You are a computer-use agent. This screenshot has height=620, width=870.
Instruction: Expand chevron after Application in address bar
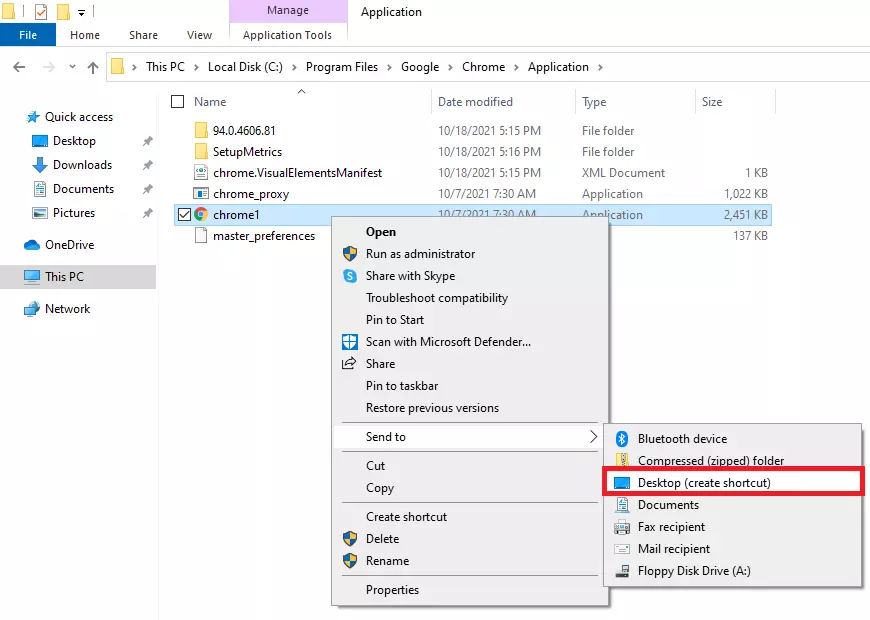point(600,67)
